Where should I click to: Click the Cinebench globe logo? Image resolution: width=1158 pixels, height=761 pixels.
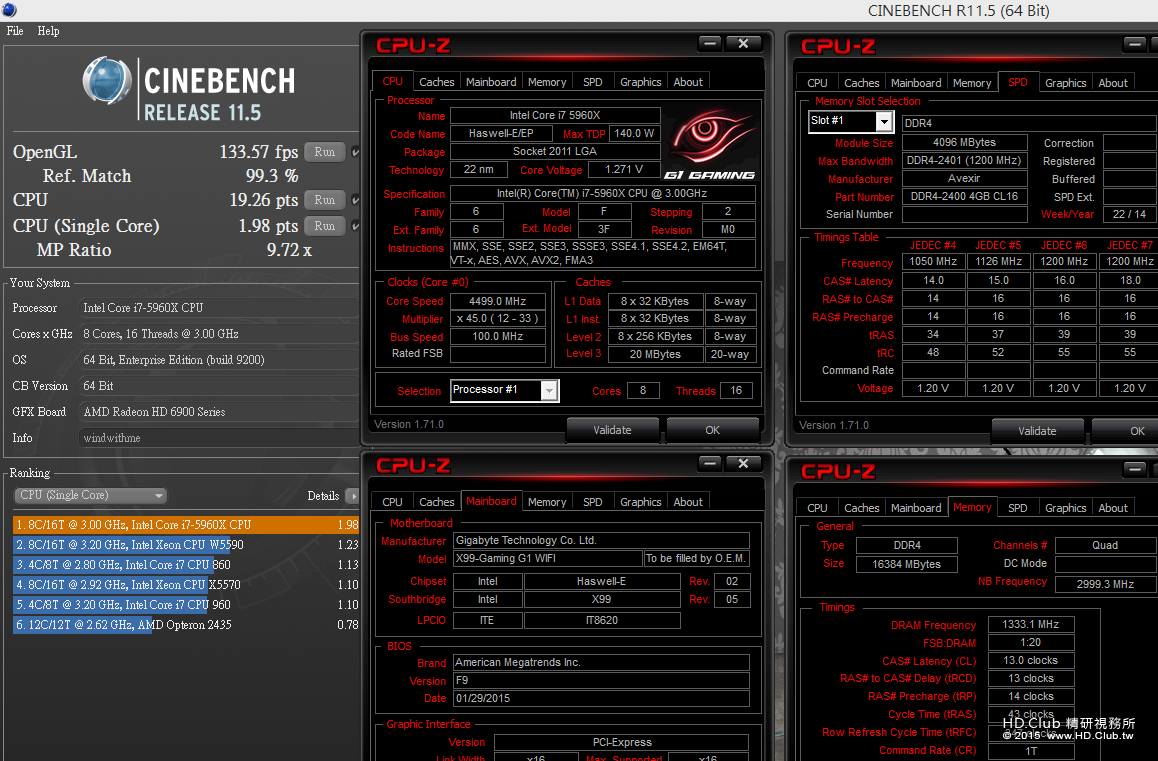(107, 81)
